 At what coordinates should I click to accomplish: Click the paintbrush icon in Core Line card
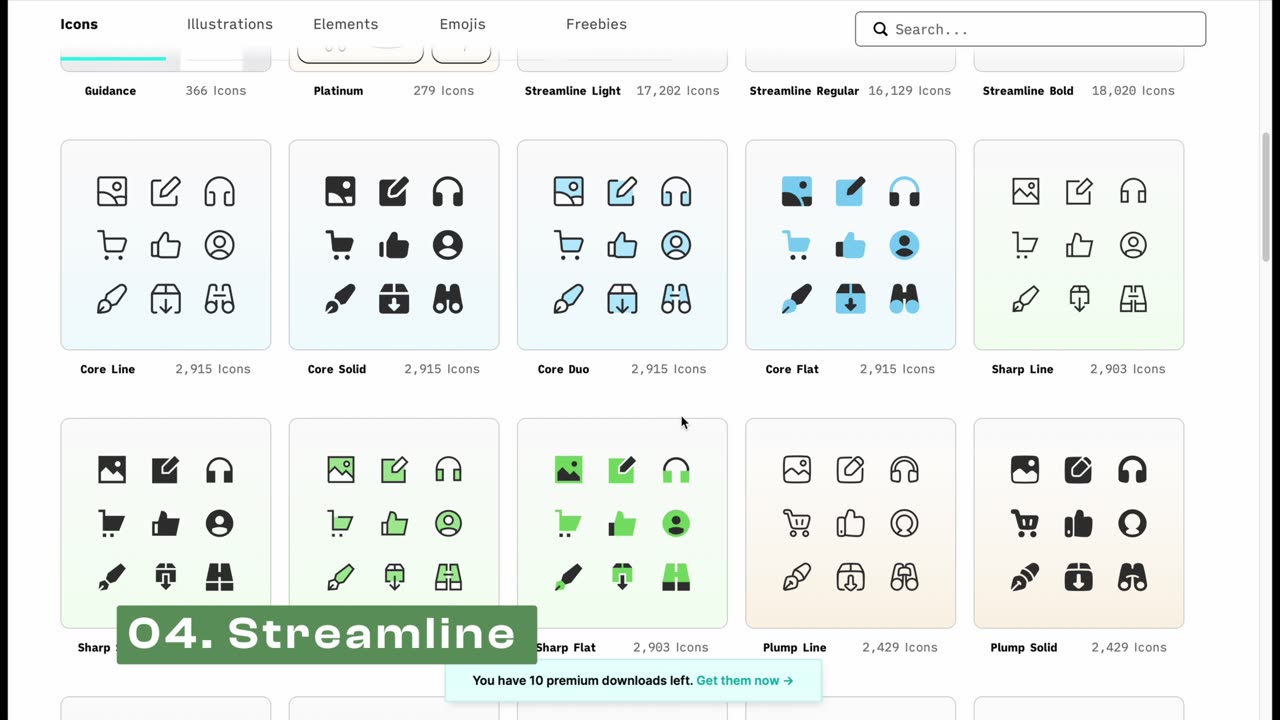(x=112, y=299)
